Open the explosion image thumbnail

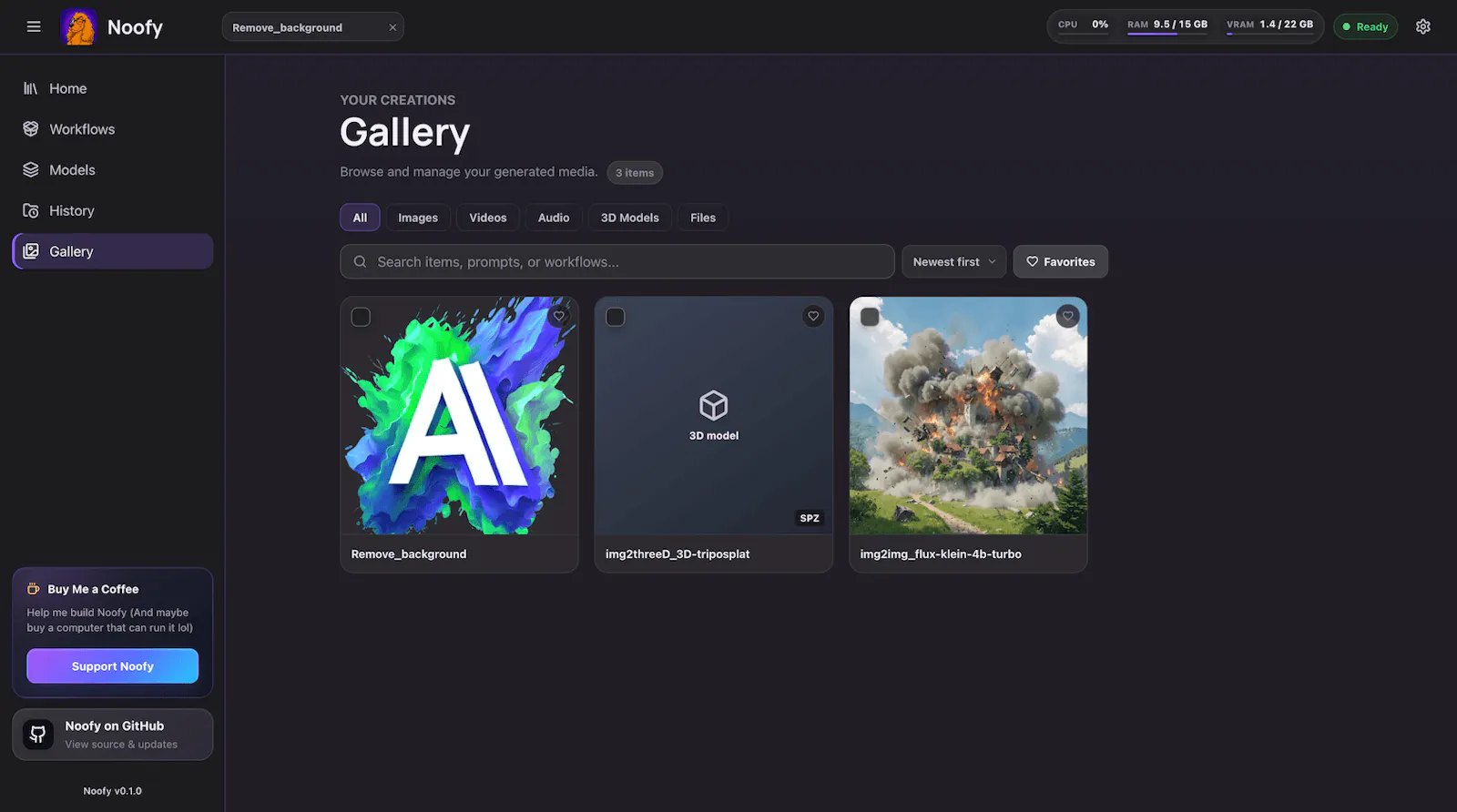point(969,416)
